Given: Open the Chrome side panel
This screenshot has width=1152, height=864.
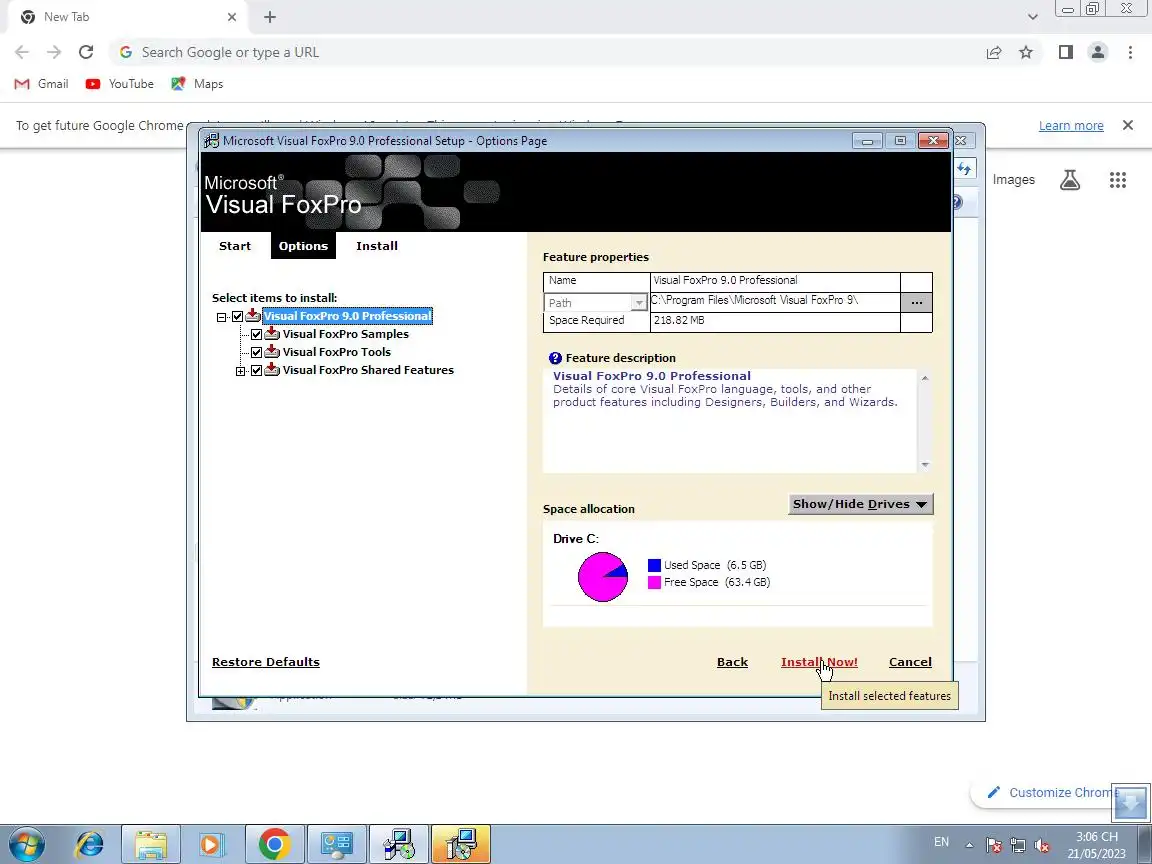Looking at the screenshot, I should tap(1065, 52).
